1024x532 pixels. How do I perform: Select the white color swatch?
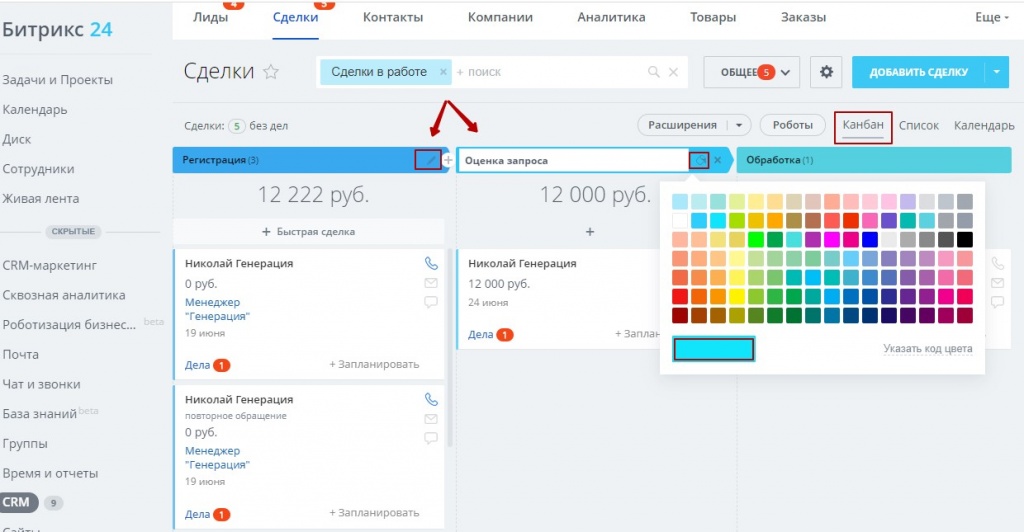click(680, 220)
